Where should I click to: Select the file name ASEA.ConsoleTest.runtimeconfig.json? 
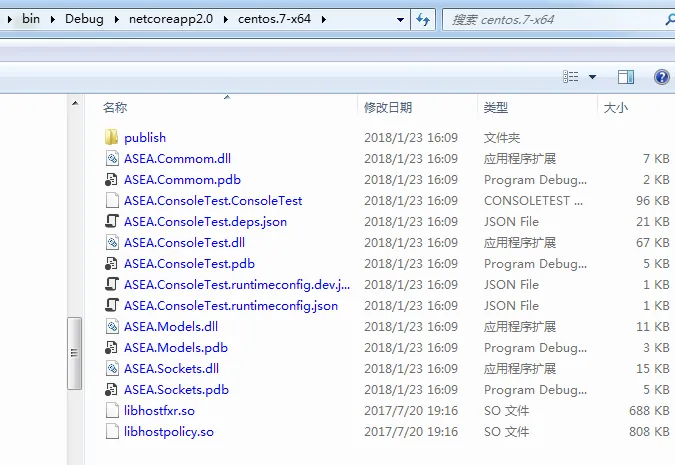pos(231,306)
